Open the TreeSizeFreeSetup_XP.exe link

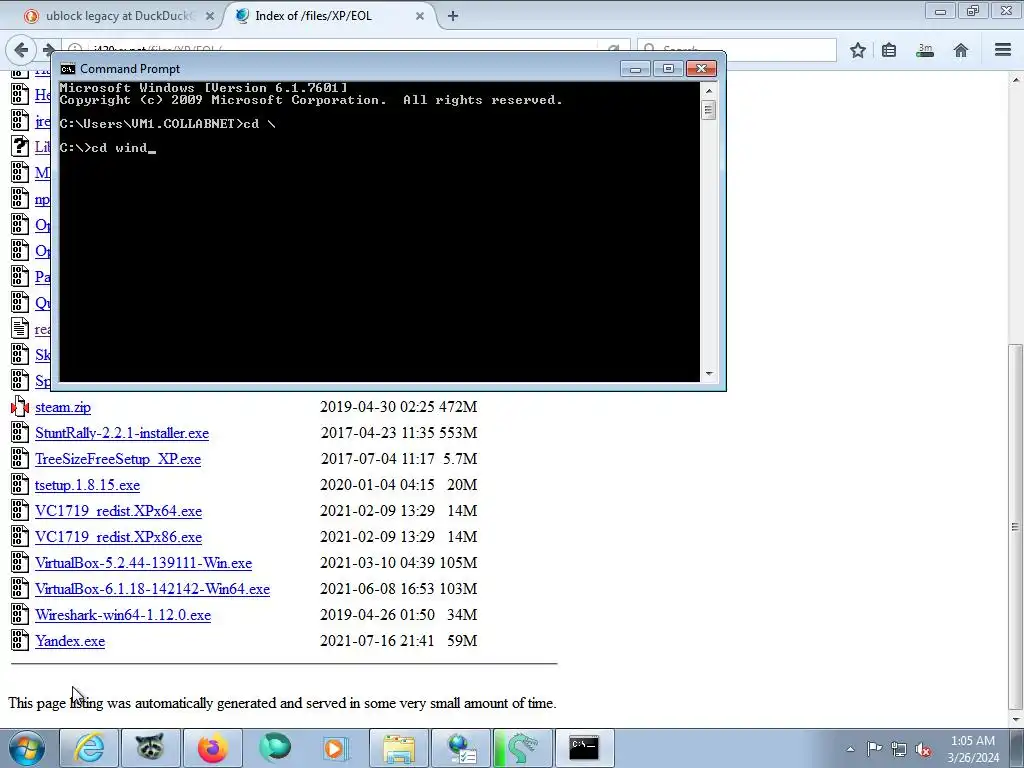pos(118,459)
